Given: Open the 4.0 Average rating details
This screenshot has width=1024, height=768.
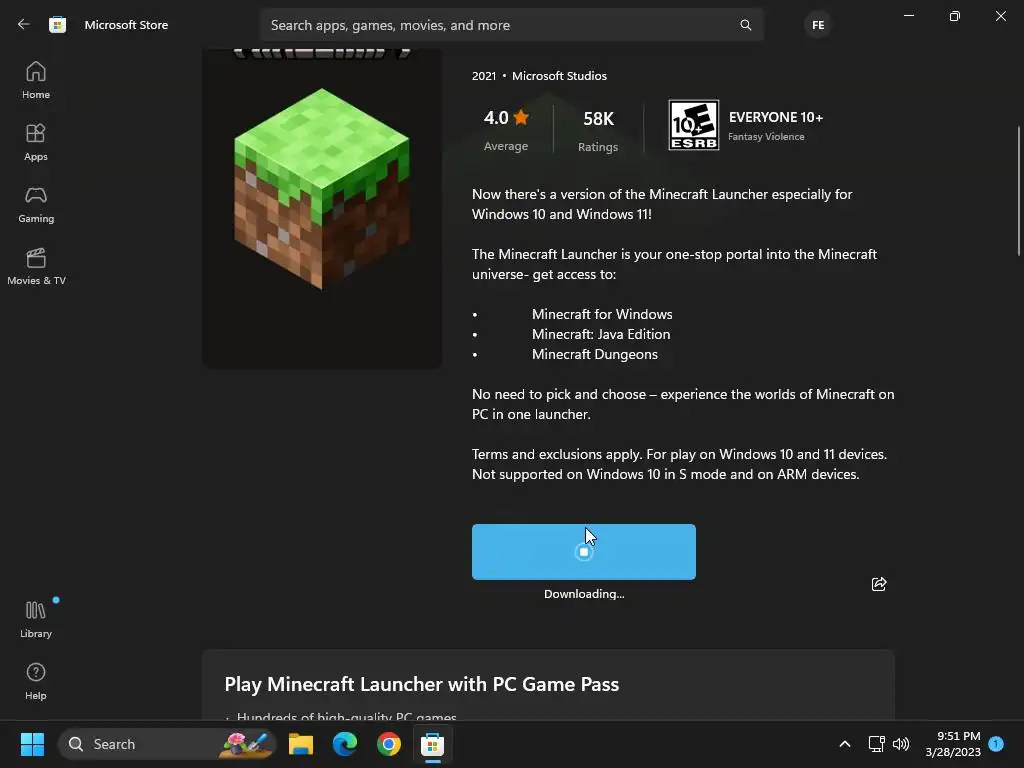Looking at the screenshot, I should (506, 129).
